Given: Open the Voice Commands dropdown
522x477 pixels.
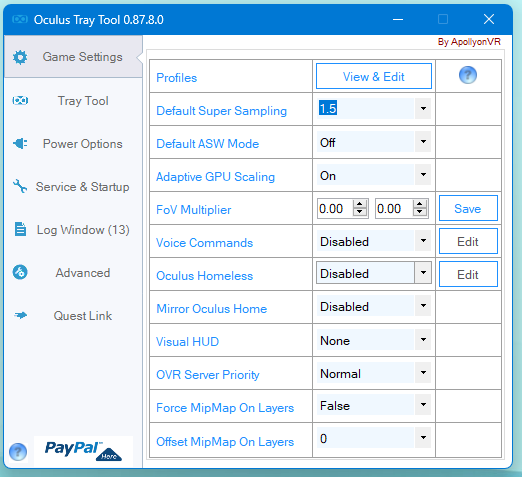Looking at the screenshot, I should pos(423,240).
